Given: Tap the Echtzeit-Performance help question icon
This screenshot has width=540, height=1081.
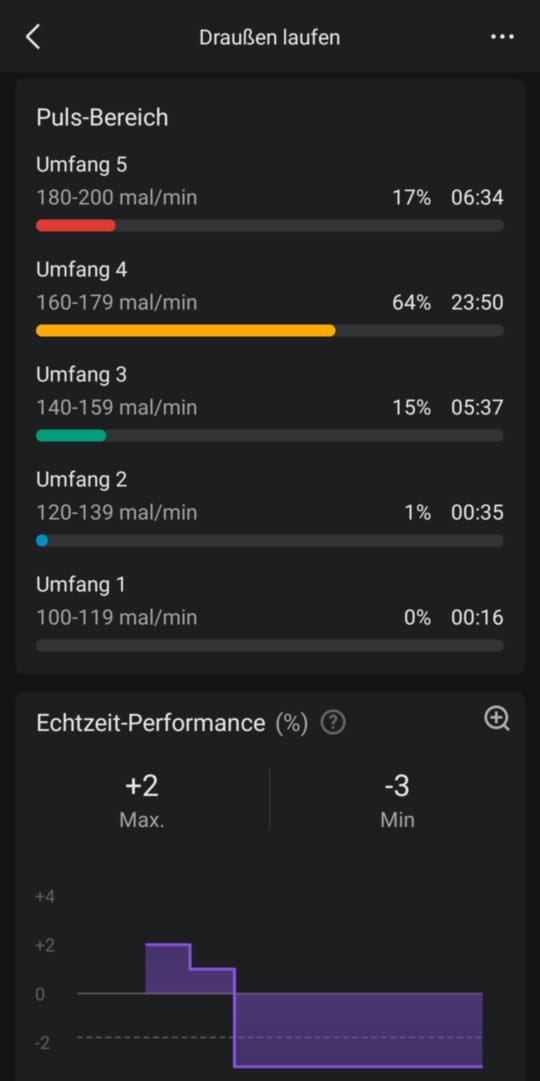Looking at the screenshot, I should pyautogui.click(x=333, y=723).
